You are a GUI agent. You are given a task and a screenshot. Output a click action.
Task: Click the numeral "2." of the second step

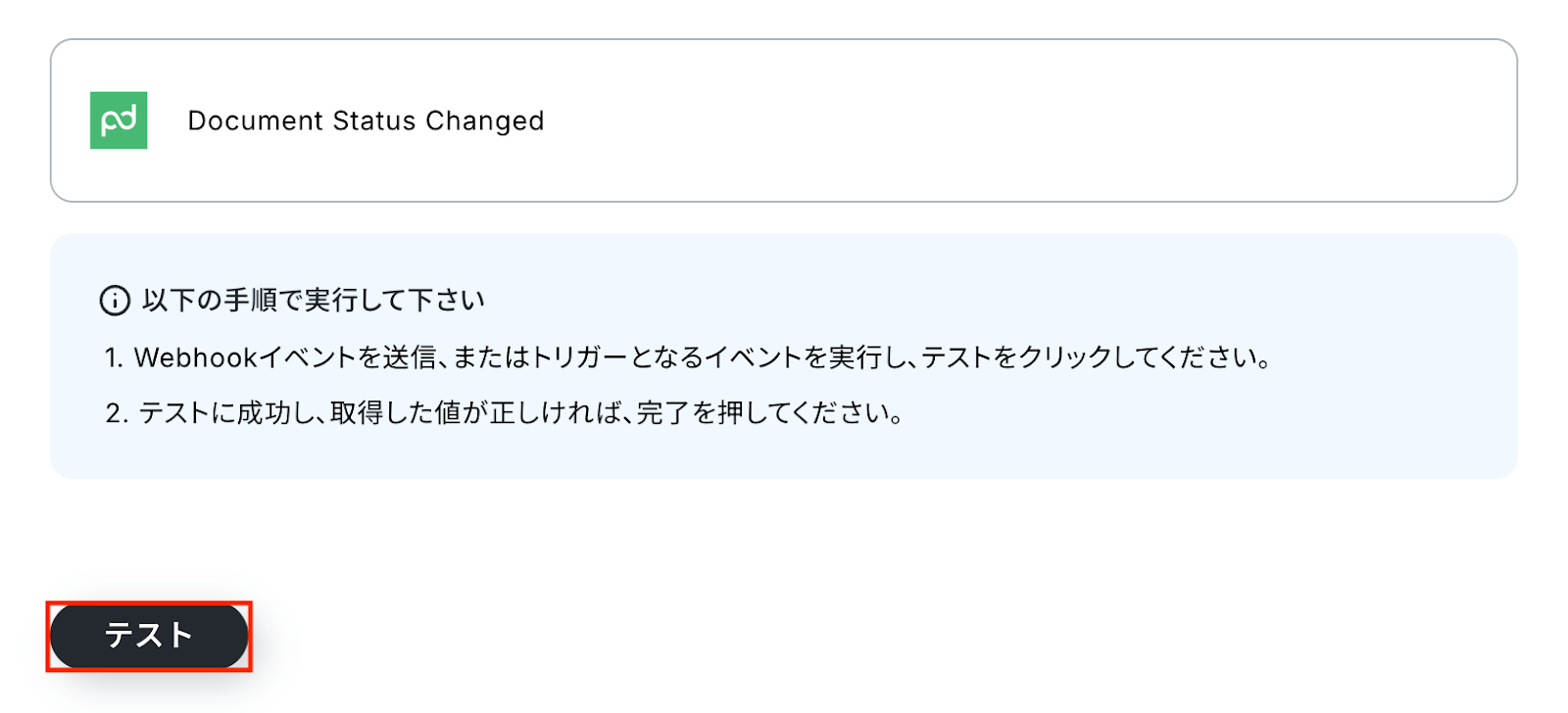click(x=116, y=413)
